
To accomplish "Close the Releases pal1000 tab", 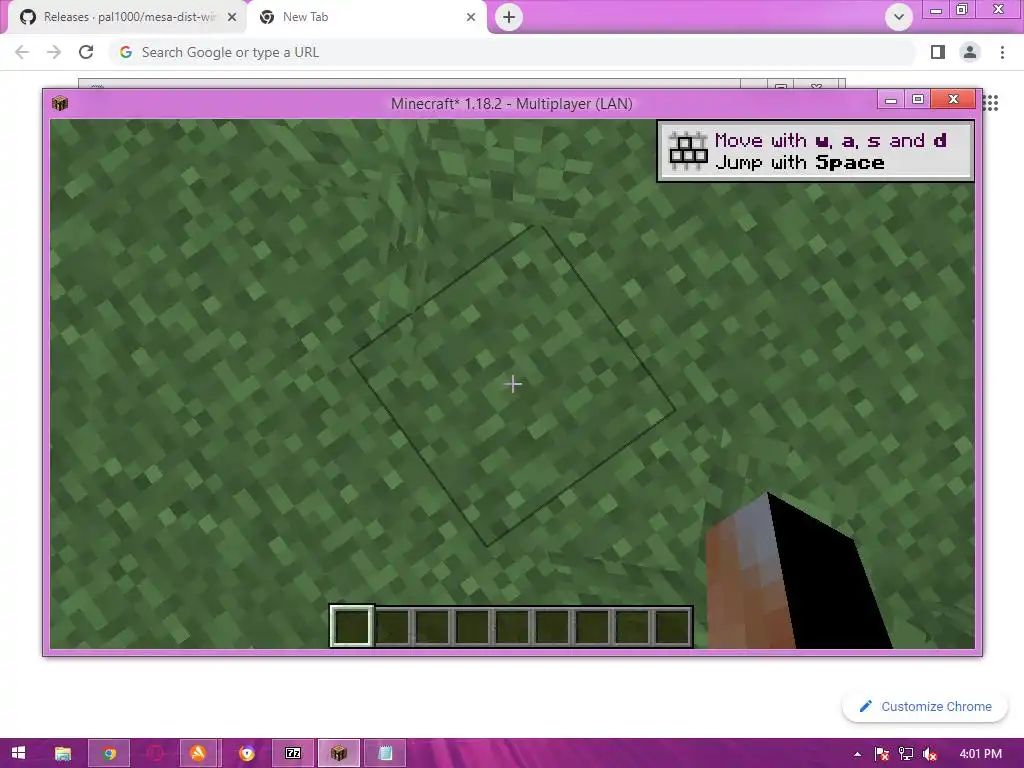I will click(x=232, y=17).
